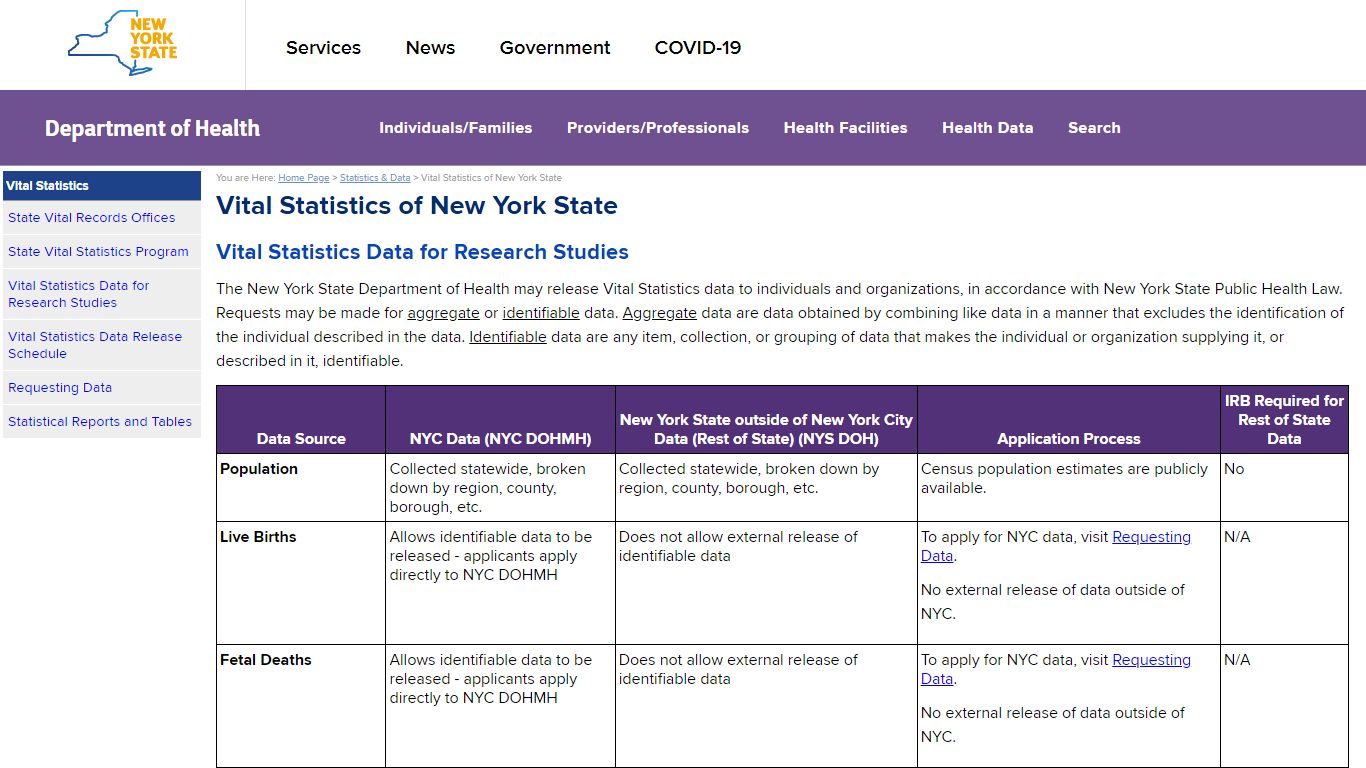Open the News menu item
The image size is (1366, 768).
pos(430,48)
